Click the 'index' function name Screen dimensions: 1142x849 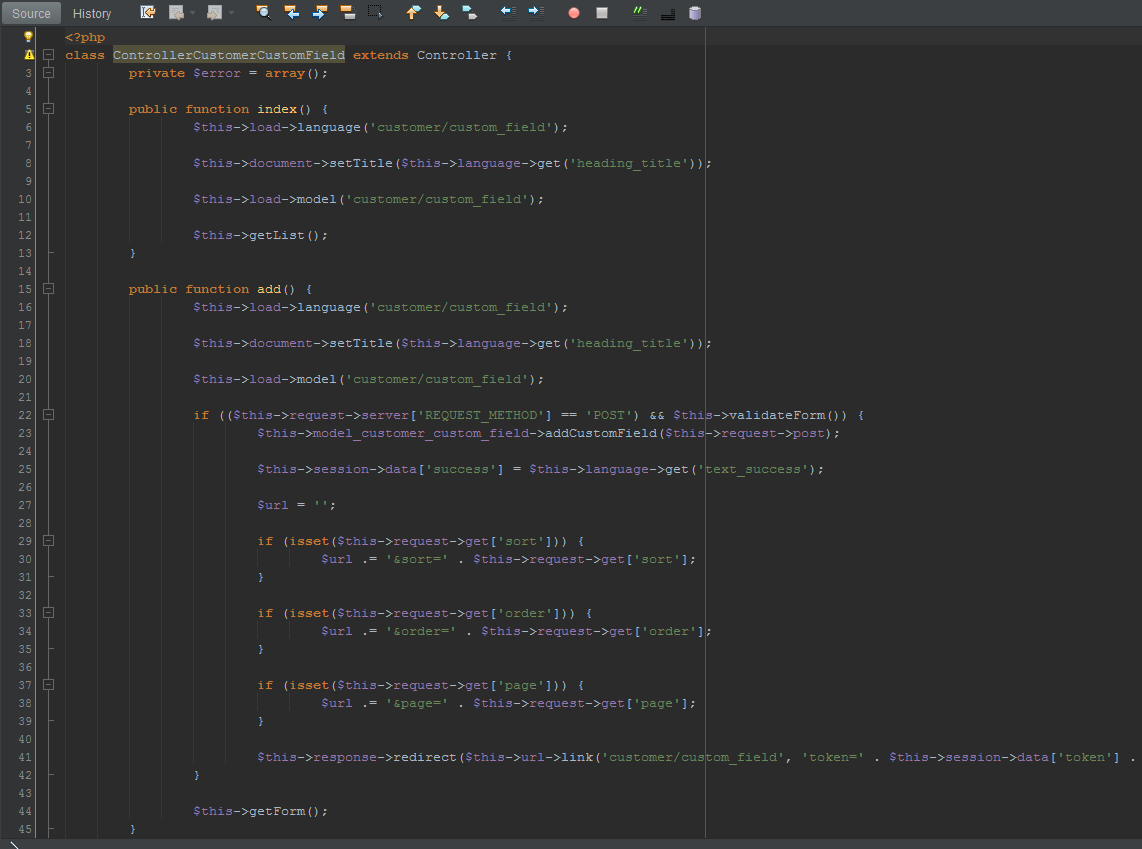(277, 109)
